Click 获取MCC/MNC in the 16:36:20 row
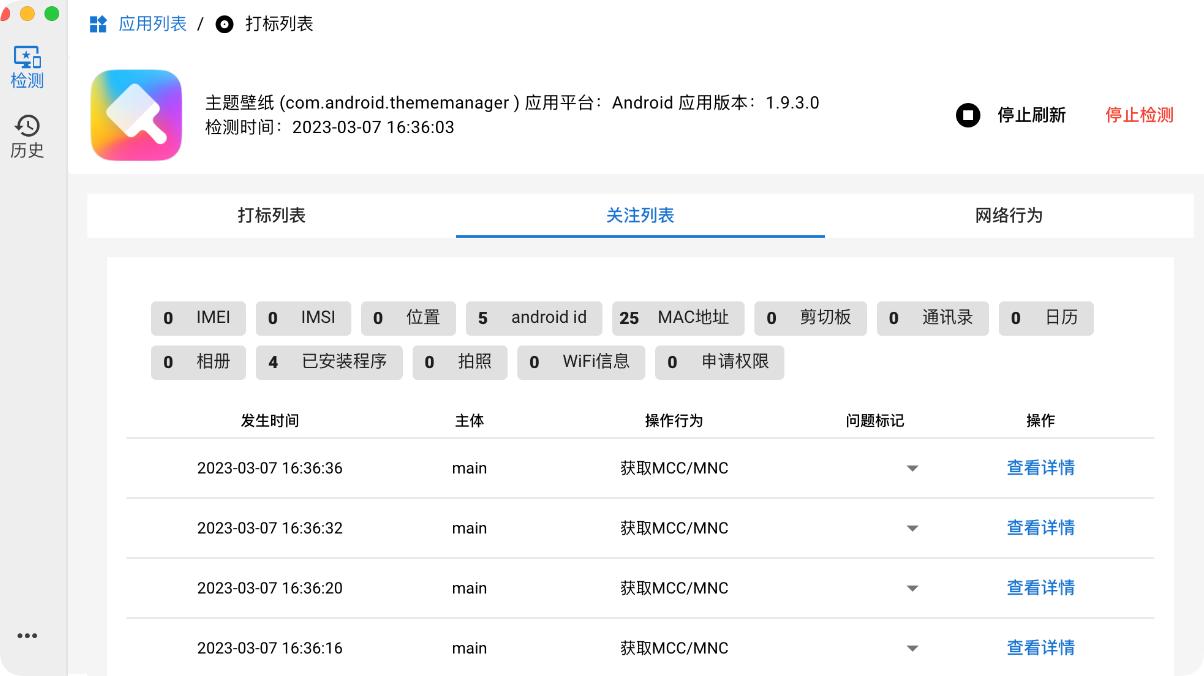1204x676 pixels. 674,588
